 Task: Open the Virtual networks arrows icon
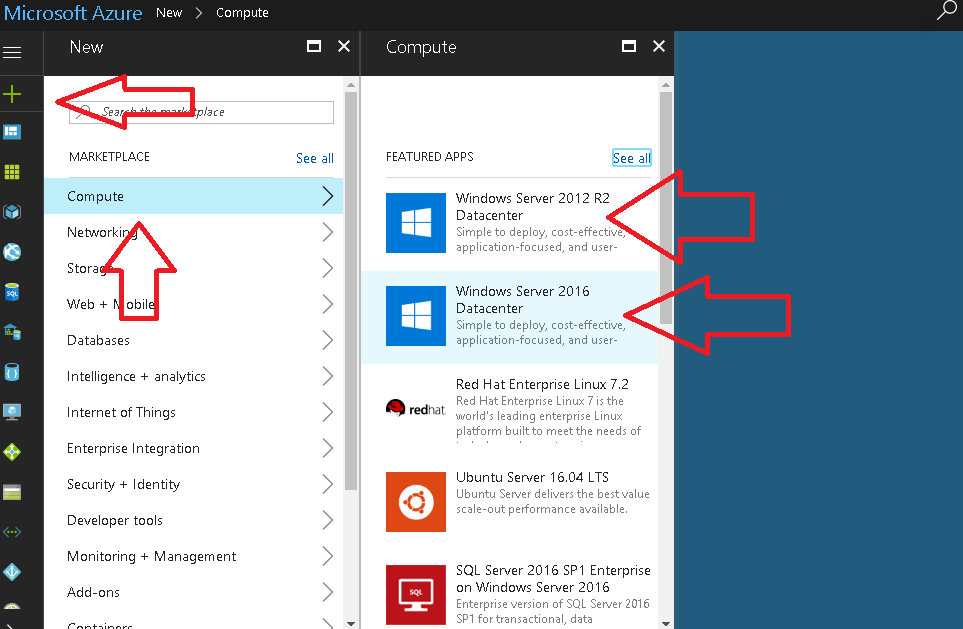[x=12, y=532]
